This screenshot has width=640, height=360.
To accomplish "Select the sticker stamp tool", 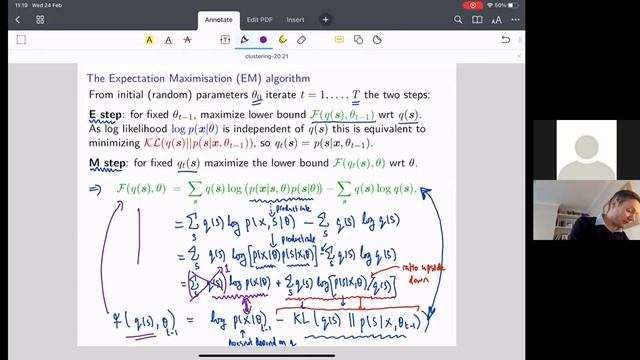I will click(377, 40).
